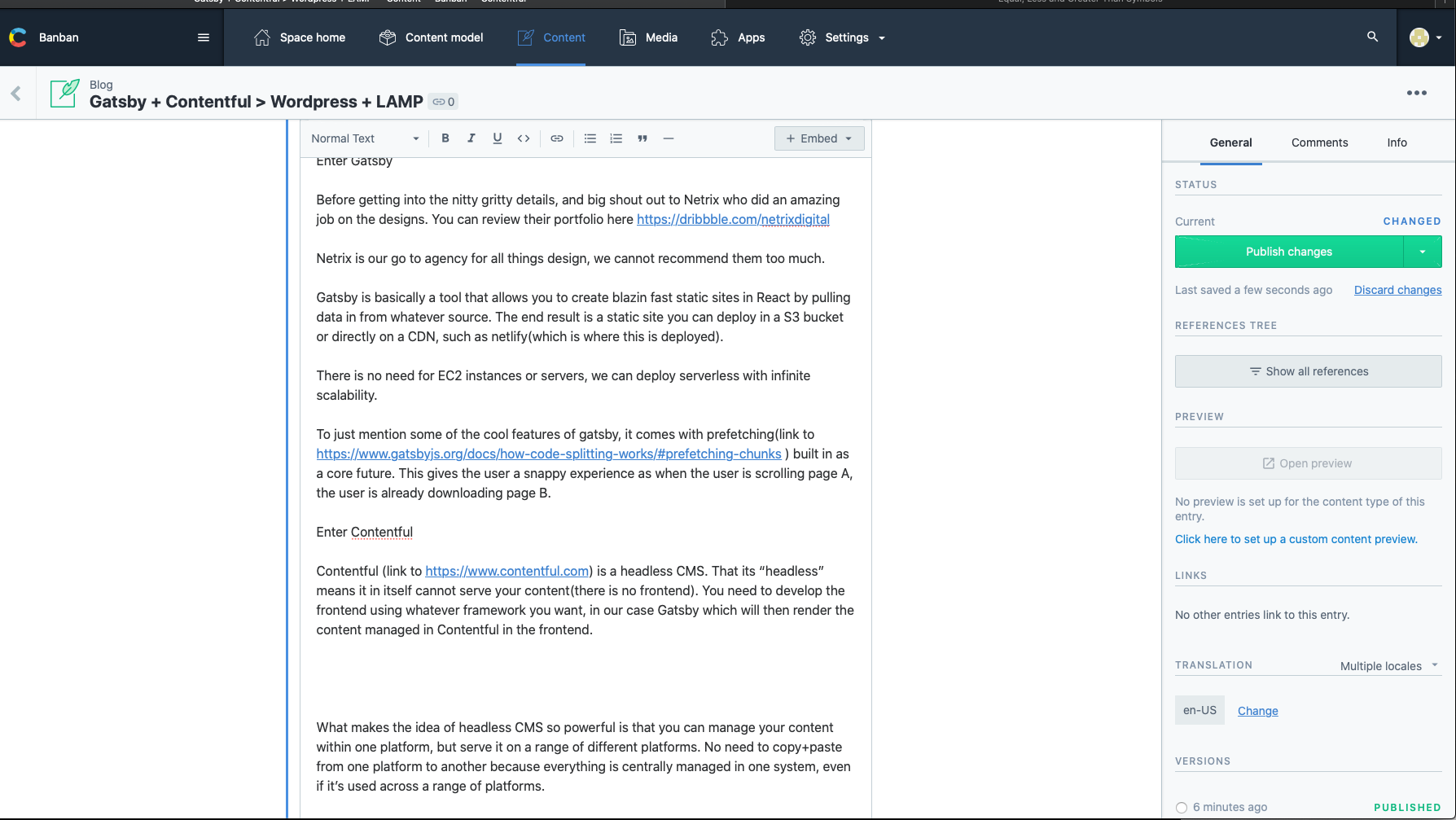Click Show all references button
The height and width of the screenshot is (820, 1456).
tap(1308, 371)
